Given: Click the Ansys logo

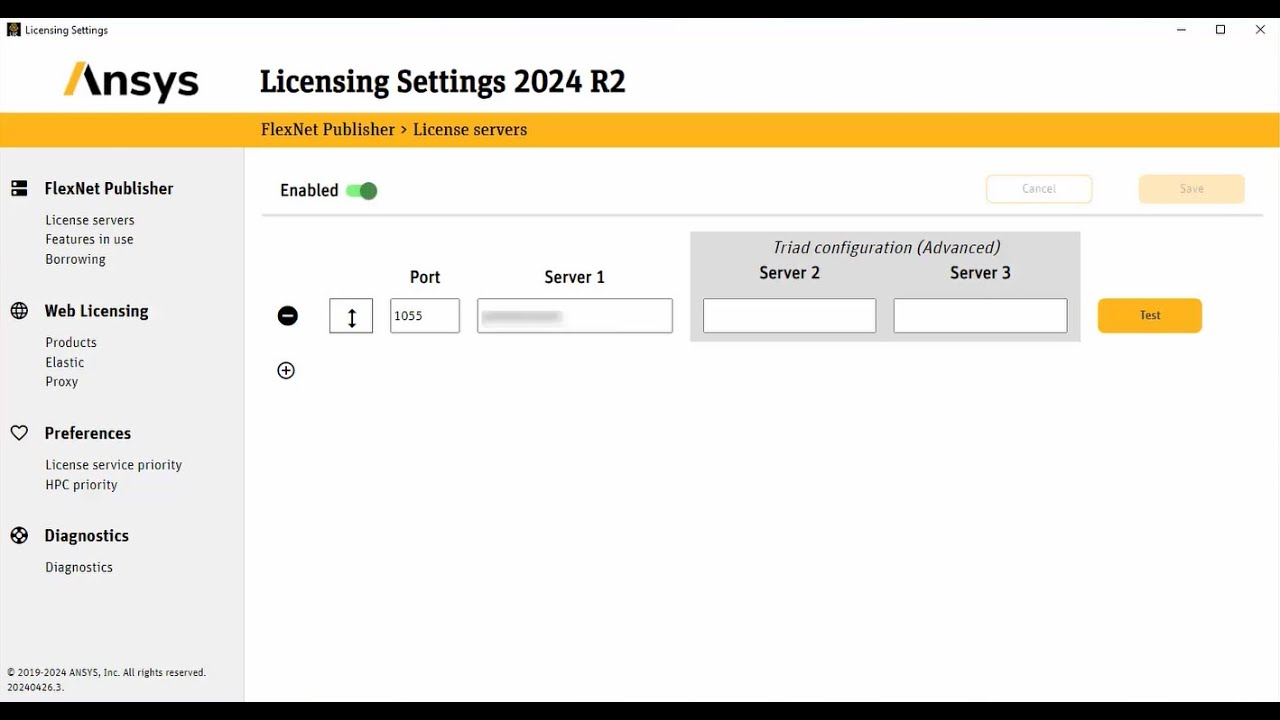Looking at the screenshot, I should [x=131, y=82].
